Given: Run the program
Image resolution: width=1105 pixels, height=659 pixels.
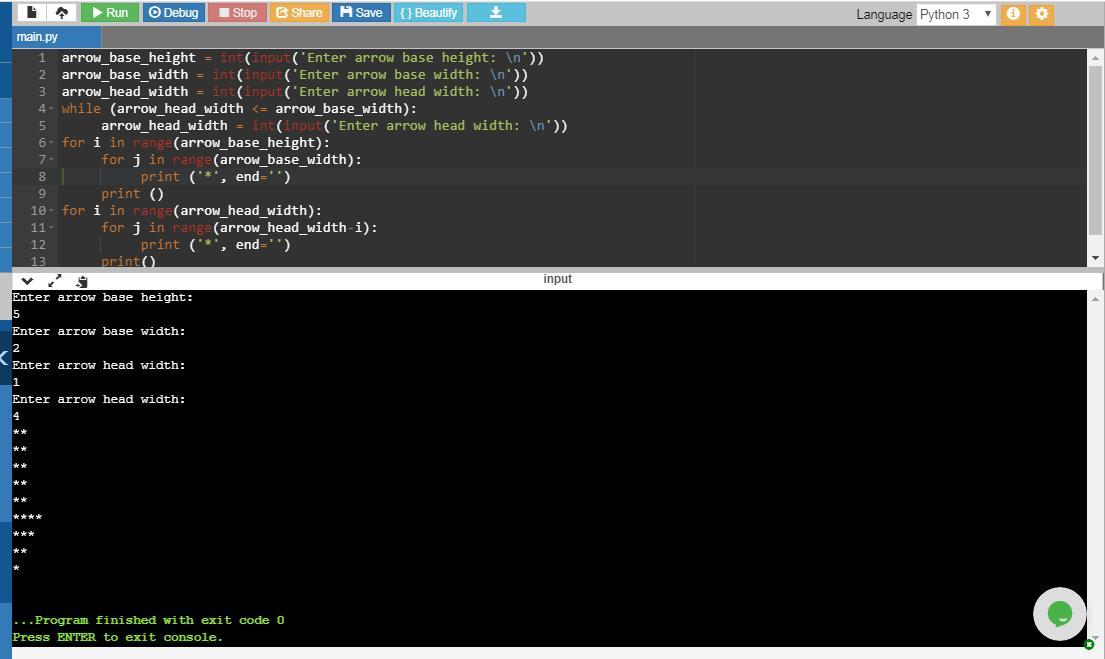Looking at the screenshot, I should click(x=109, y=13).
